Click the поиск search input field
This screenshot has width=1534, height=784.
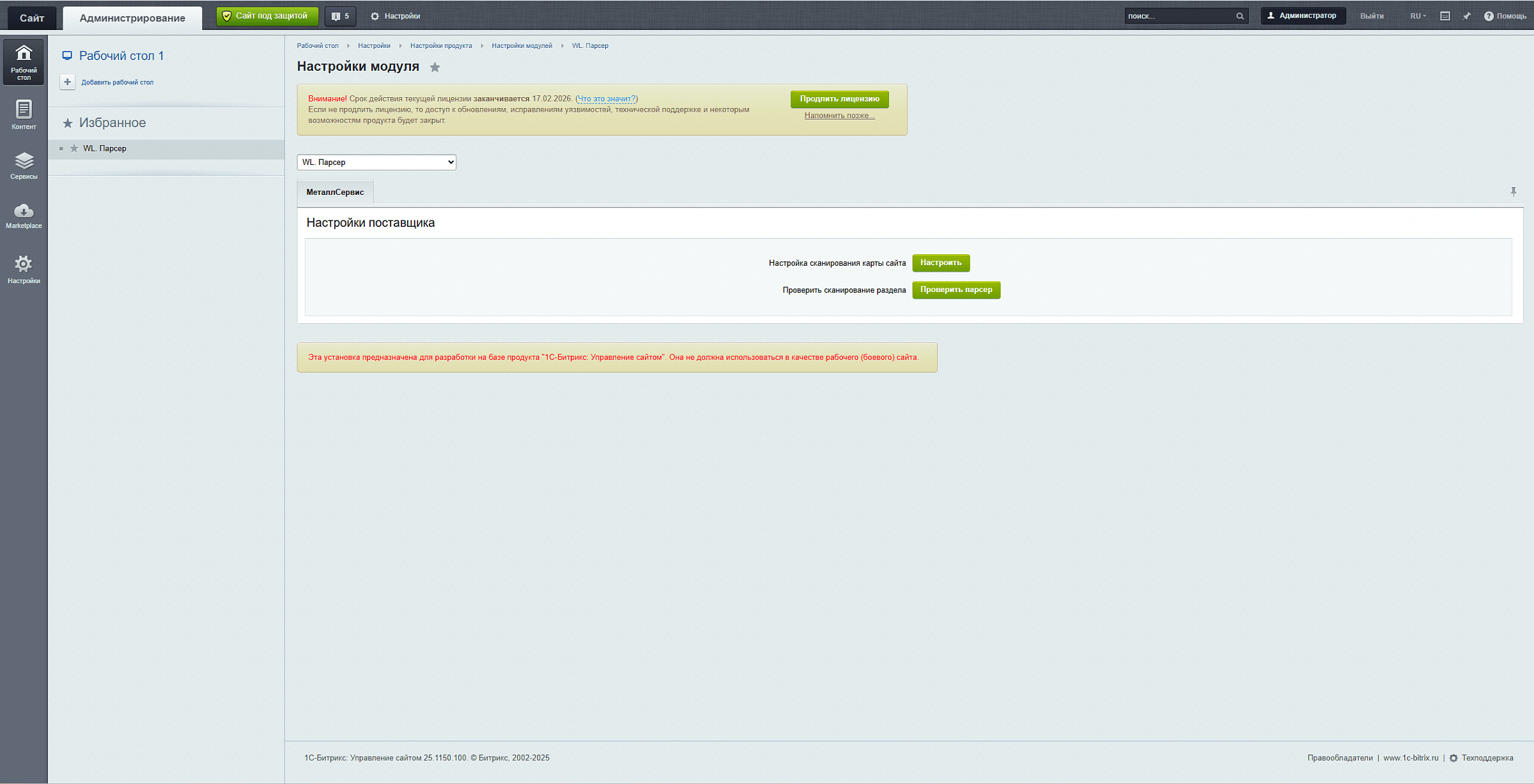(1177, 16)
